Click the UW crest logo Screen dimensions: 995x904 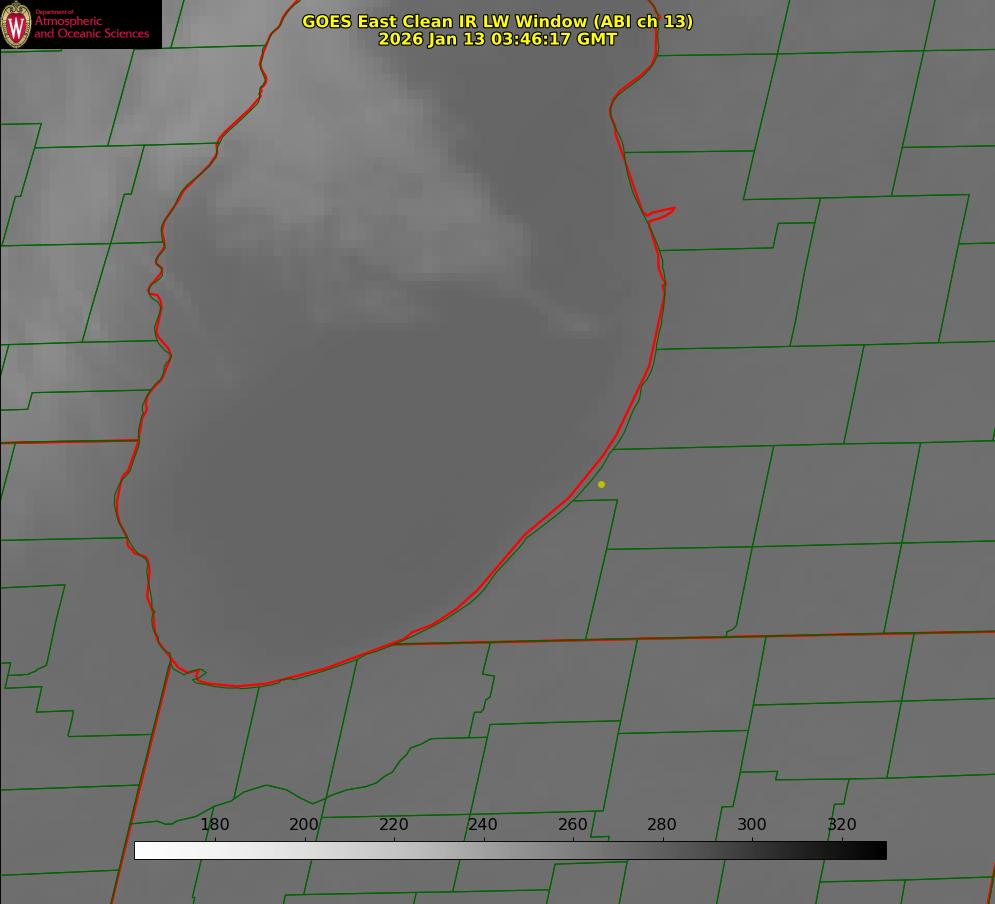(16, 24)
